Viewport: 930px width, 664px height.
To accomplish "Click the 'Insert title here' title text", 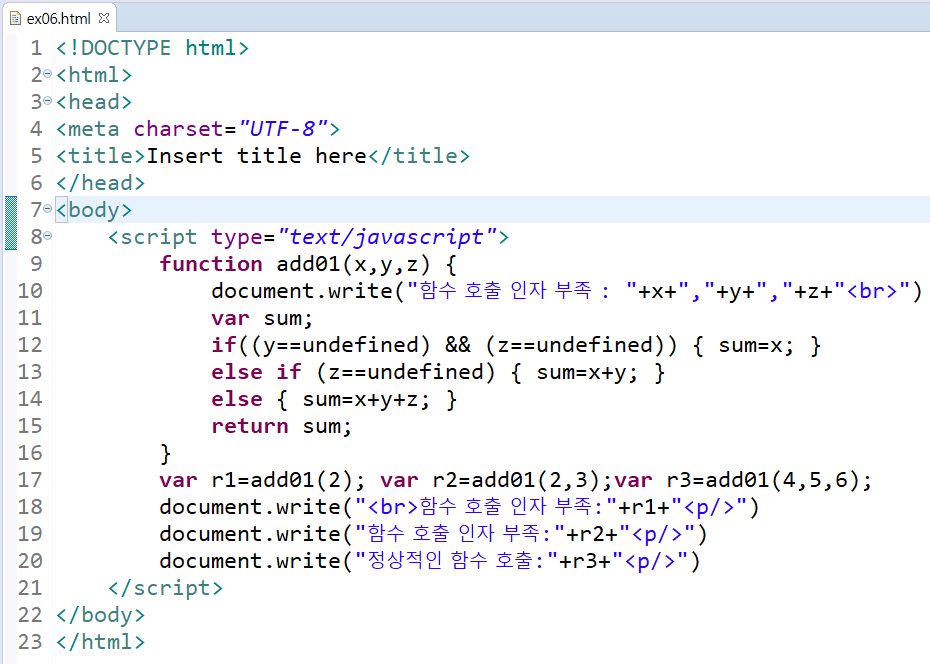I will coord(256,155).
